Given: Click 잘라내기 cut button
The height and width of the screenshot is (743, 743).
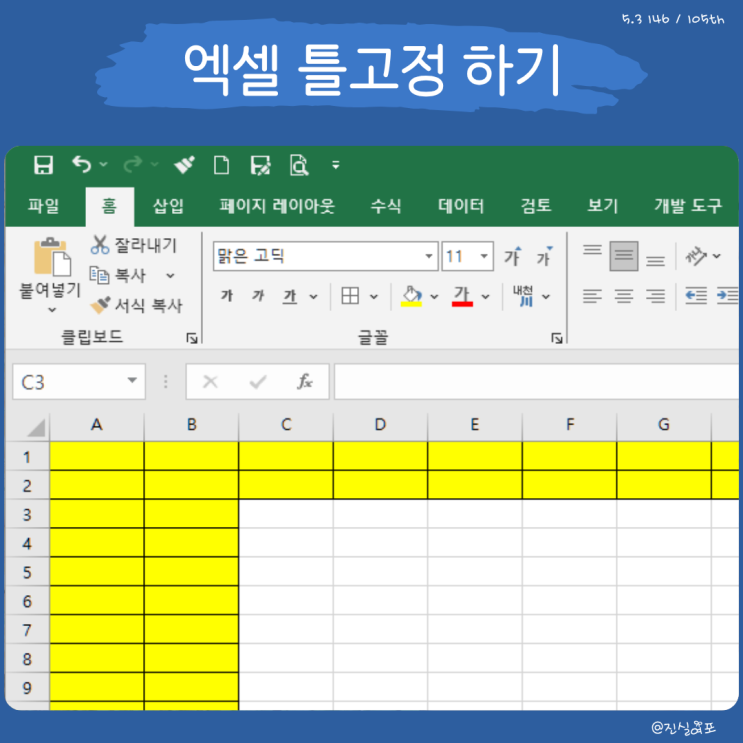Looking at the screenshot, I should pos(134,245).
